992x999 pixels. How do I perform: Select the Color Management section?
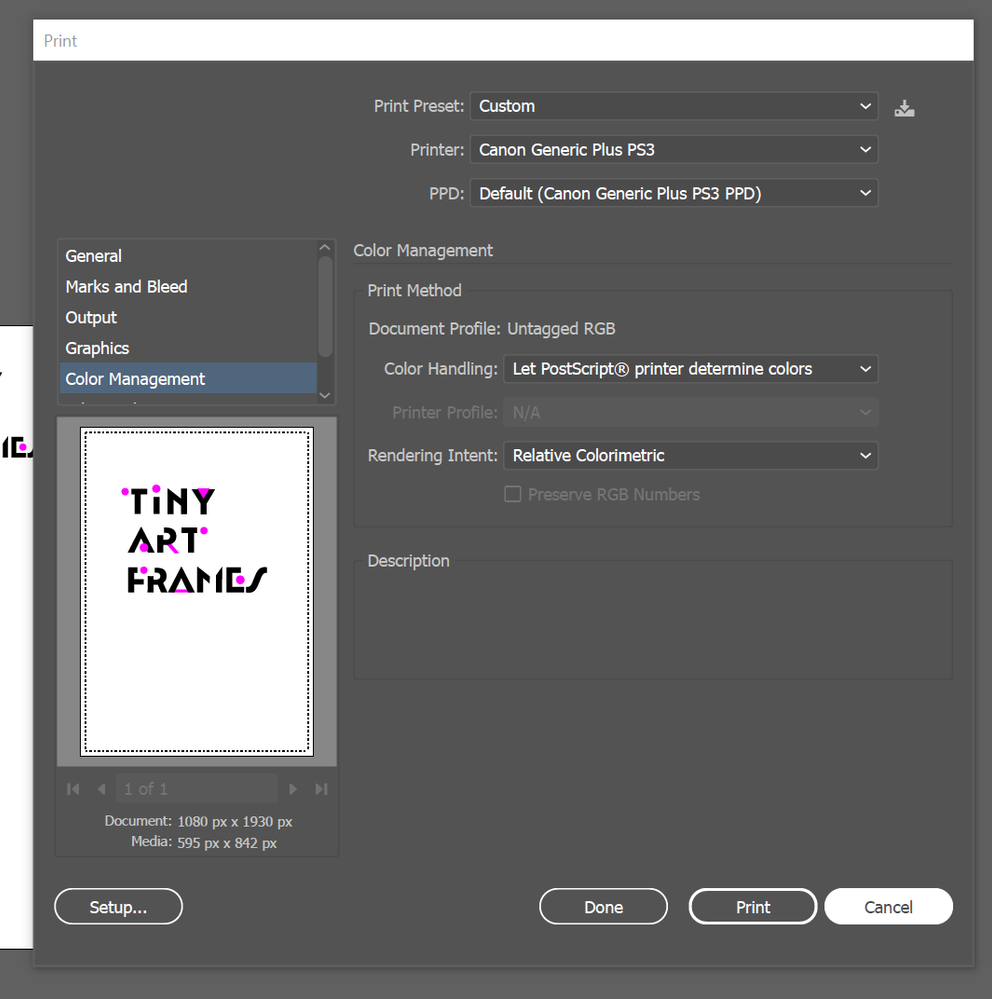tap(135, 378)
